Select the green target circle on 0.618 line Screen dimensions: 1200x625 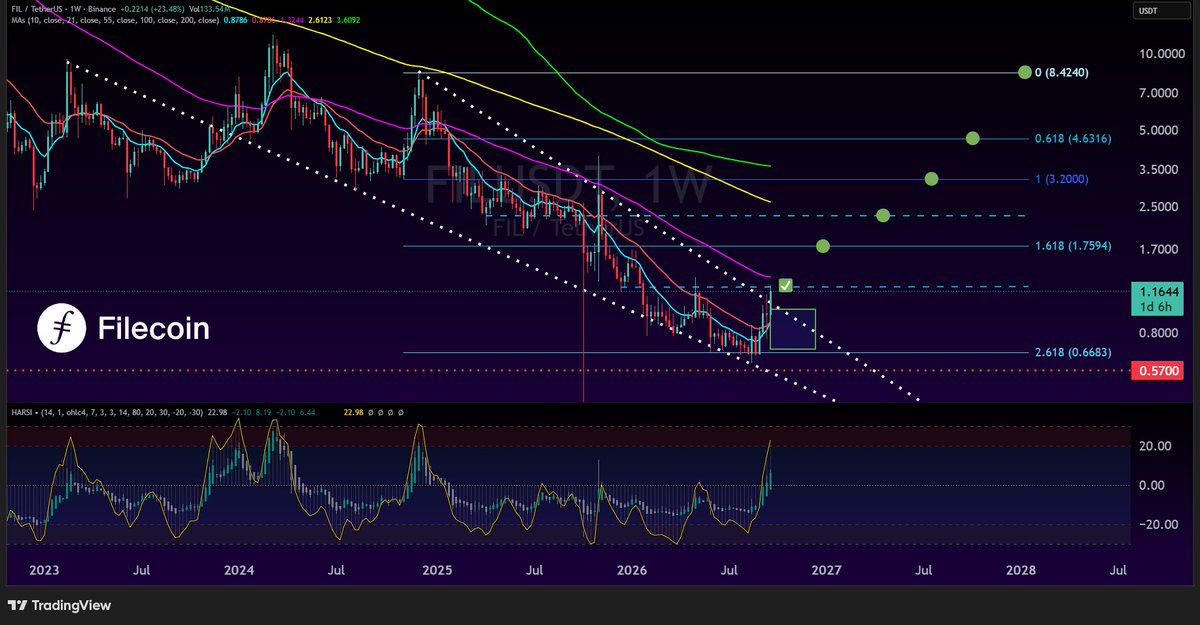pos(972,138)
